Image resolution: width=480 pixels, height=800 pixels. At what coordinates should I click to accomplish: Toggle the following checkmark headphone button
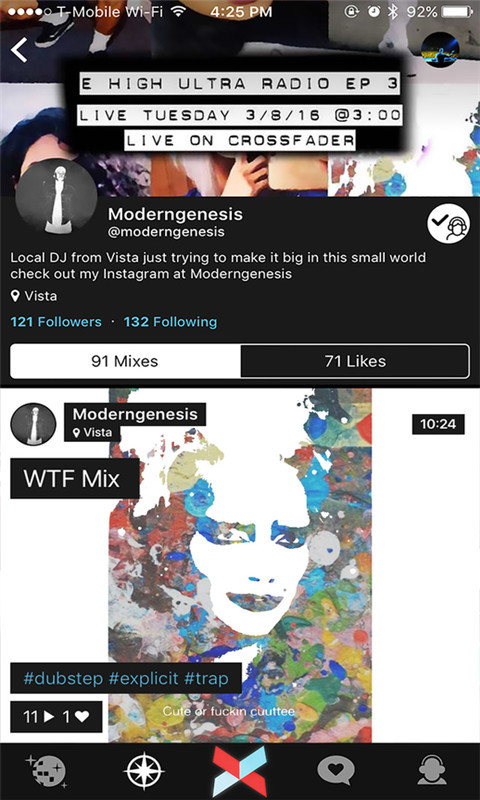tap(448, 224)
